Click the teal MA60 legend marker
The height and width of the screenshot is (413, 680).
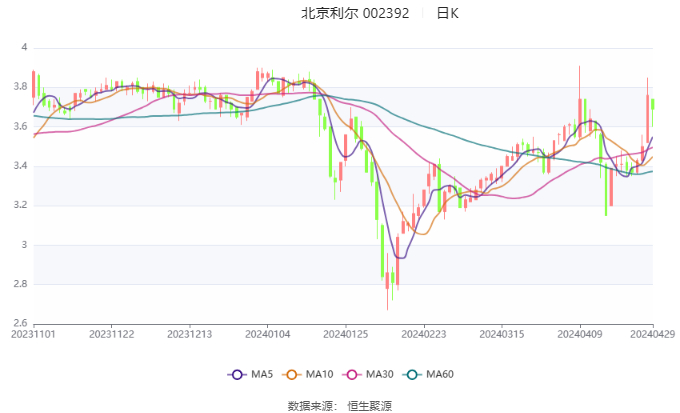pyautogui.click(x=413, y=374)
